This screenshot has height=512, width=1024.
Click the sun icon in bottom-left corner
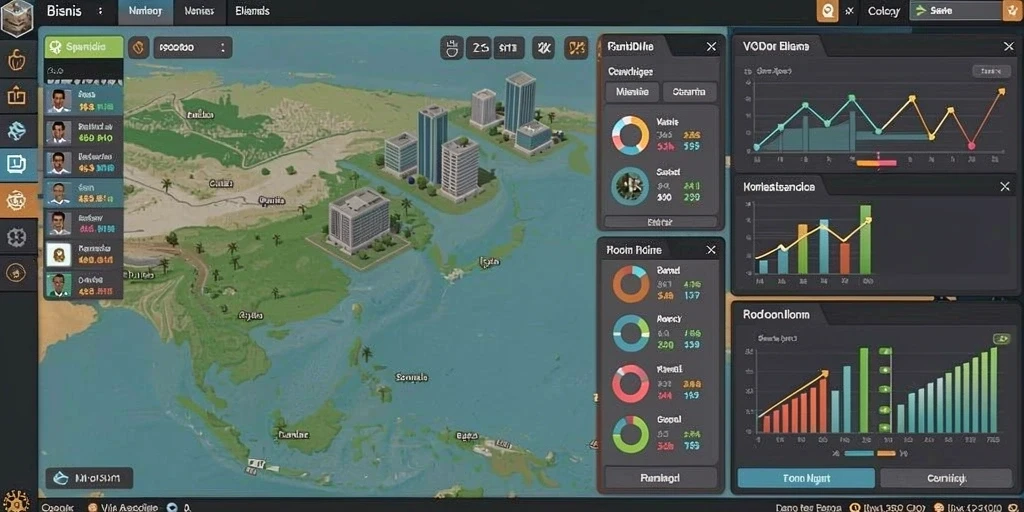[16, 502]
